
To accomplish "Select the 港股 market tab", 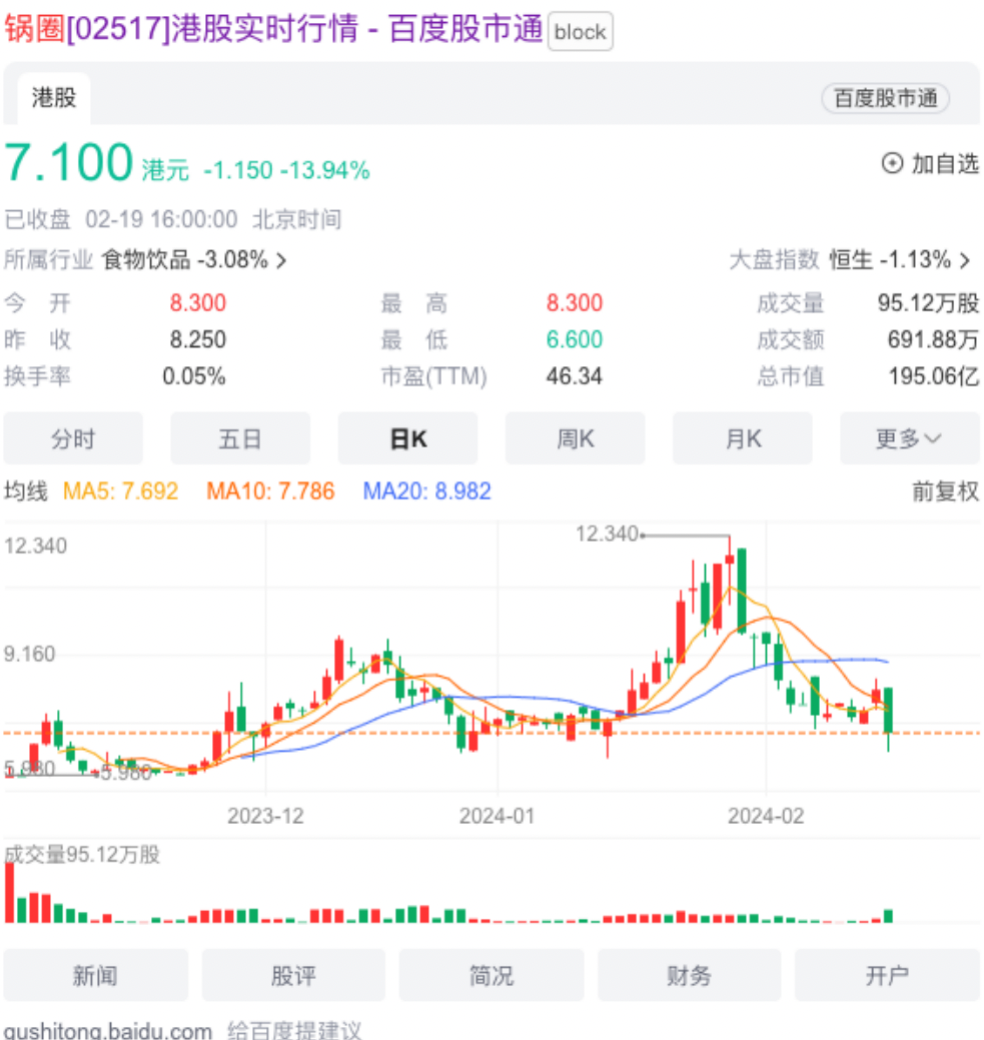I will click(54, 98).
